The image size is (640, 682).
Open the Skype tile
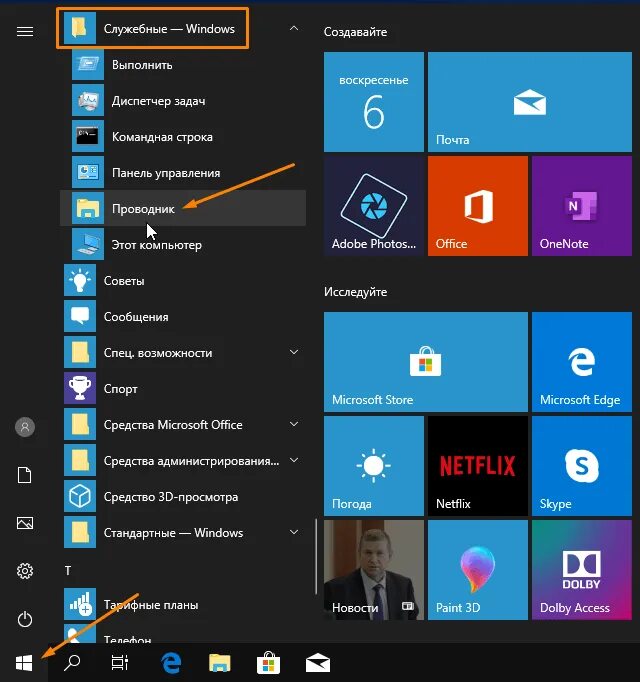(x=582, y=465)
